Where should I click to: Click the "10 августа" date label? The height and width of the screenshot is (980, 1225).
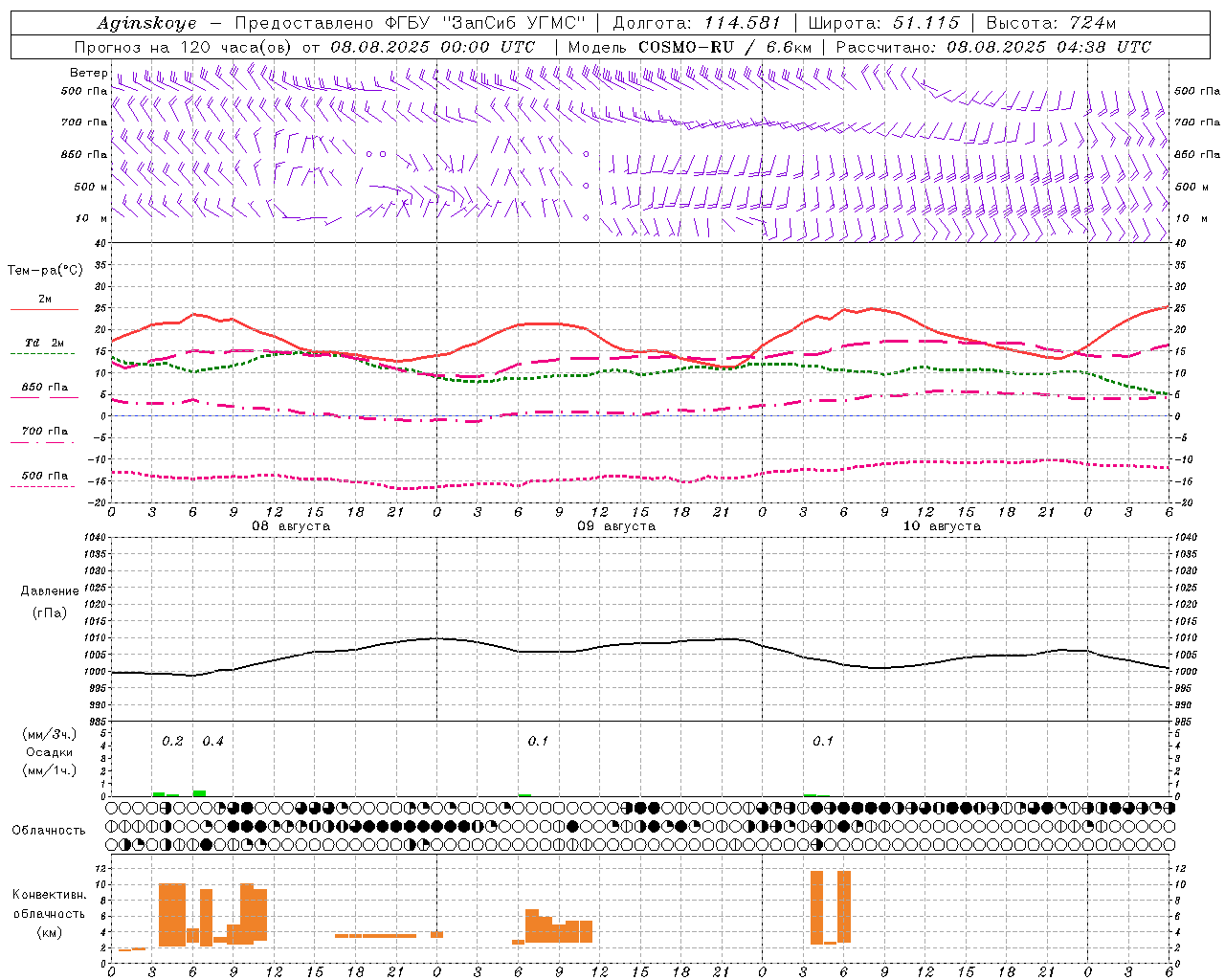click(942, 526)
